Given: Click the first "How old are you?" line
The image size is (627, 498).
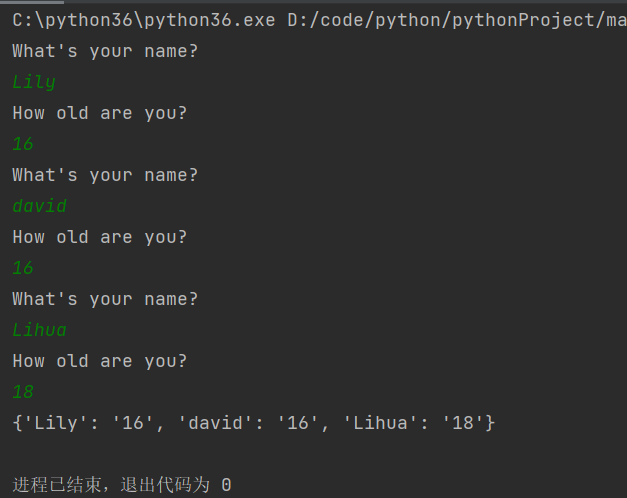Looking at the screenshot, I should click(99, 113).
